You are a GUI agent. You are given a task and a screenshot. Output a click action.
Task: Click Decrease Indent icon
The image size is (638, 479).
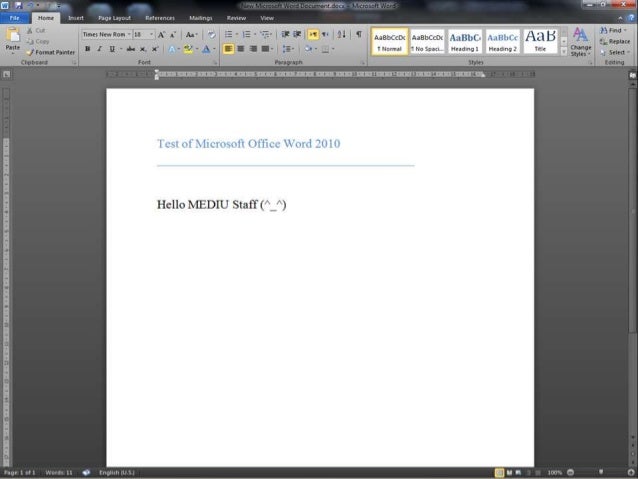[x=285, y=35]
